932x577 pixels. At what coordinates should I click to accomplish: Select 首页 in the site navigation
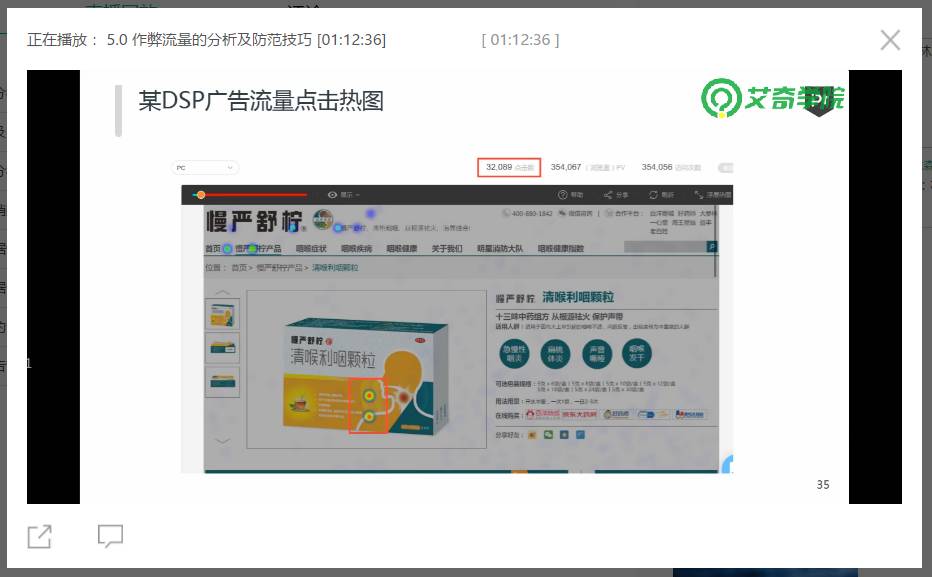pos(213,248)
